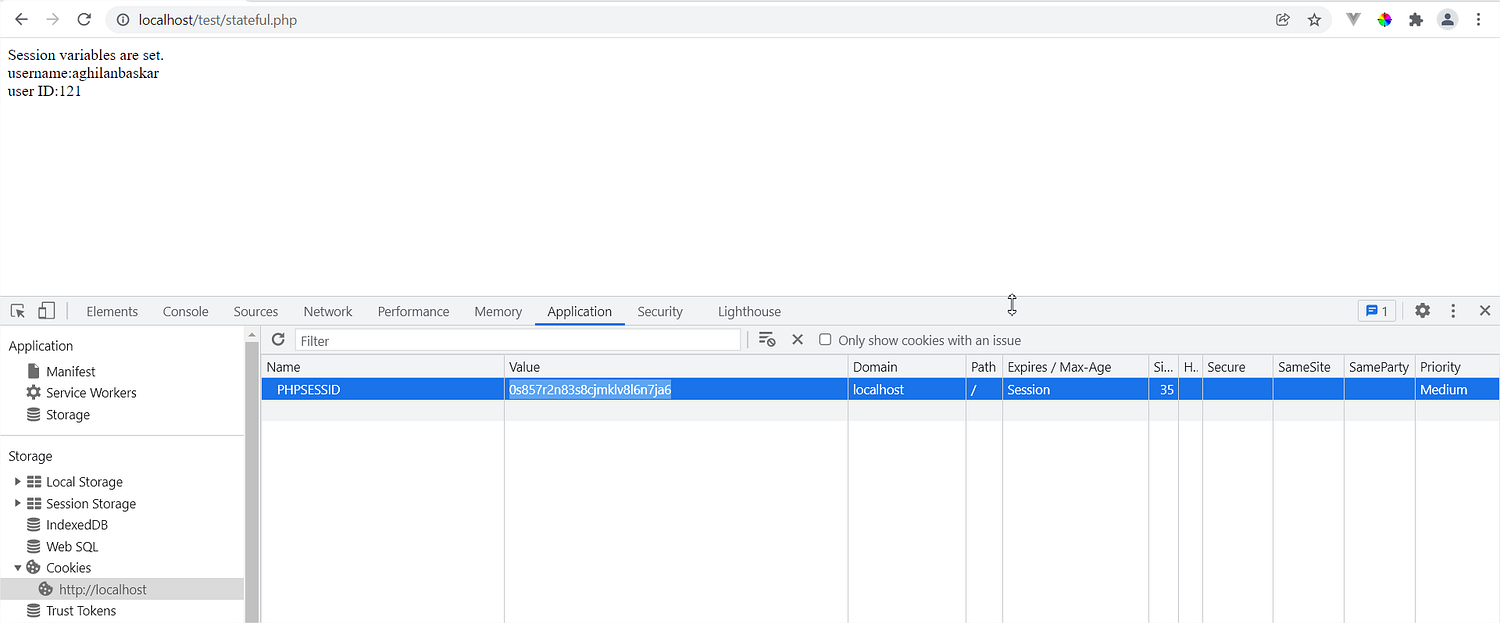The width and height of the screenshot is (1500, 623).
Task: Open the issues counter badge
Action: (x=1377, y=311)
